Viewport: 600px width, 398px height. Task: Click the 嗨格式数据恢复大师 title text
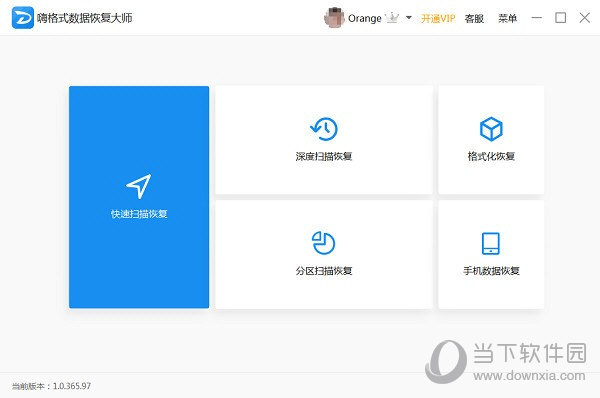tap(85, 18)
